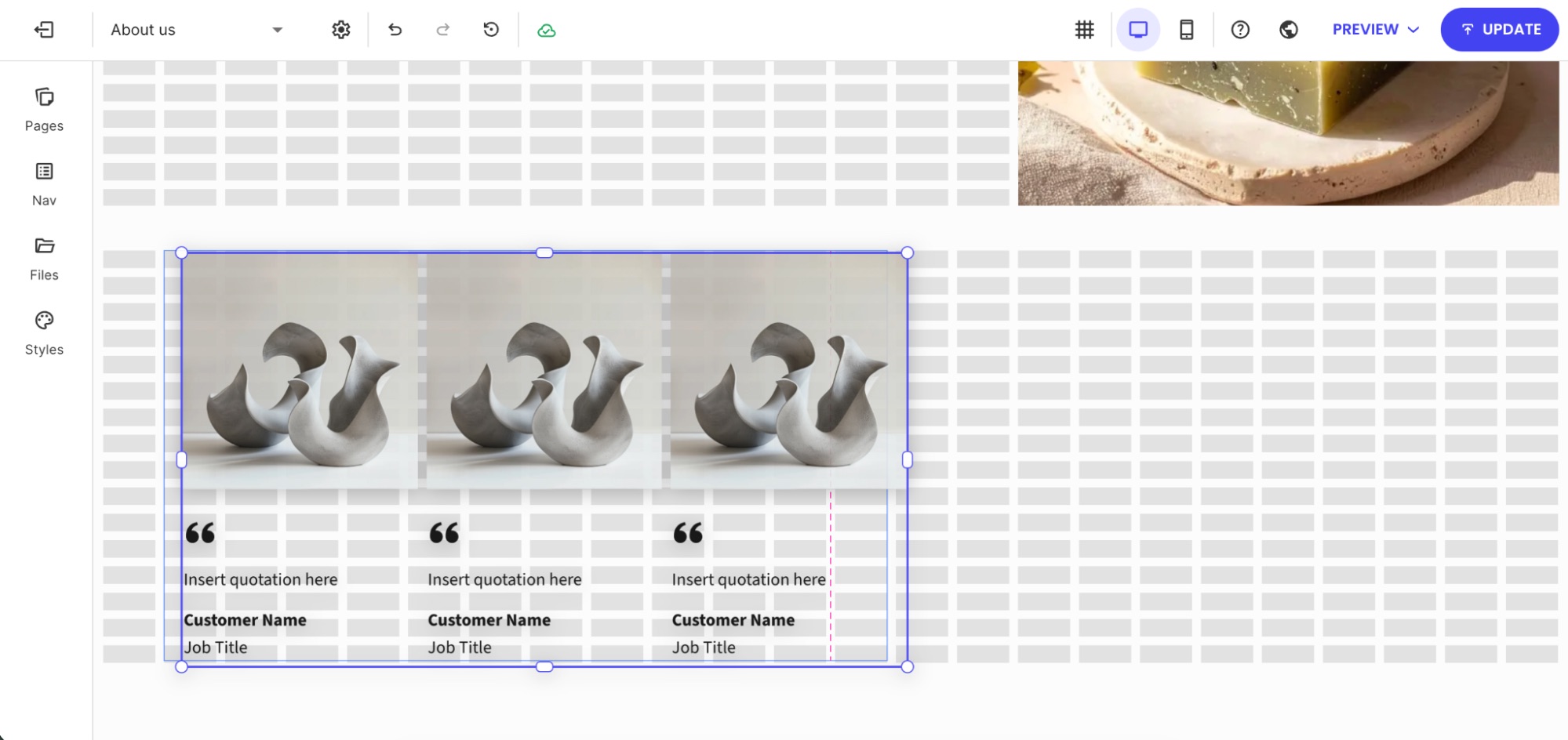Click the bottom-center selection resize handle
The image size is (1568, 740).
[x=544, y=666]
